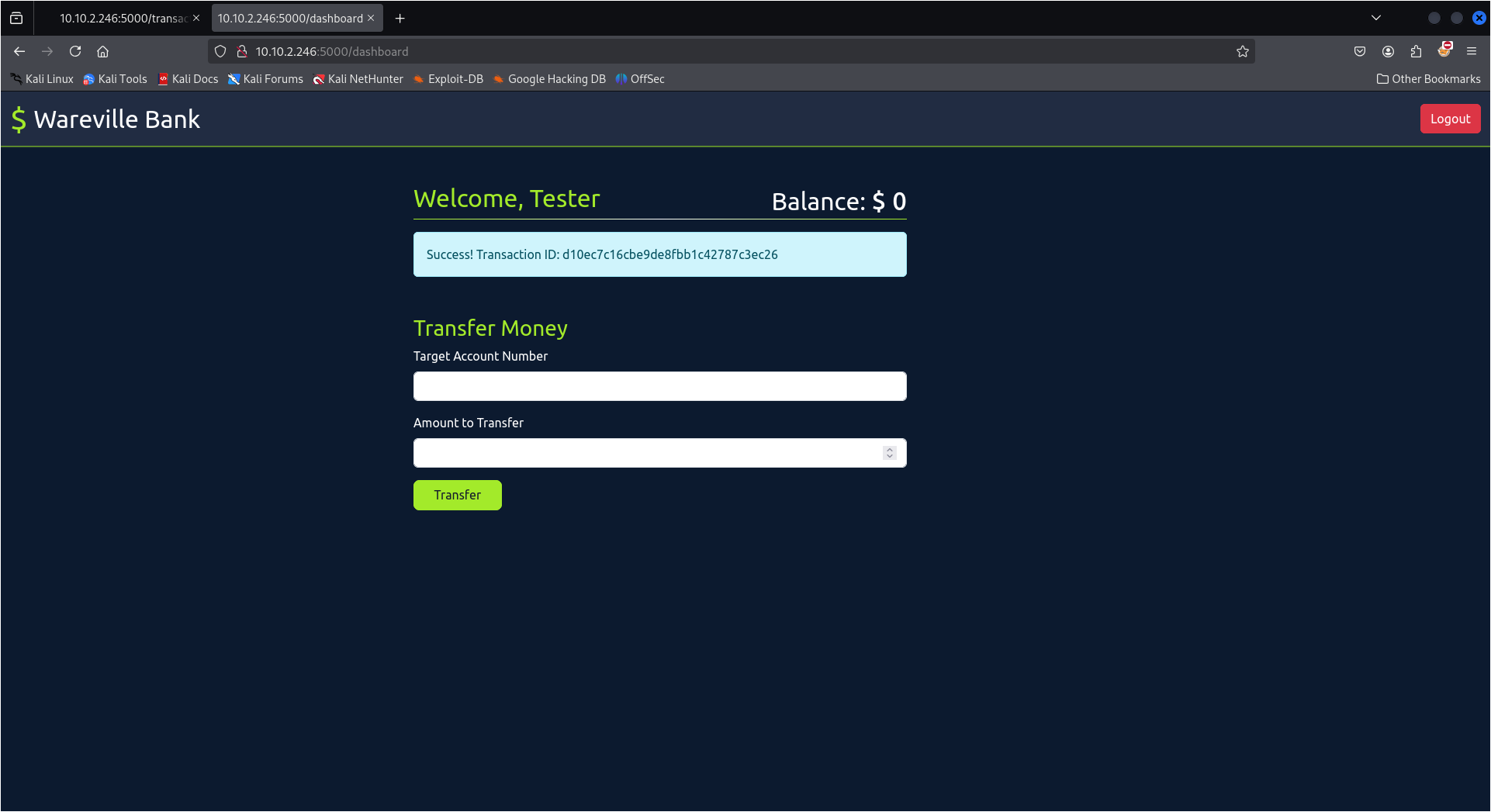
Task: Click the green dollar sign logo
Action: (19, 119)
